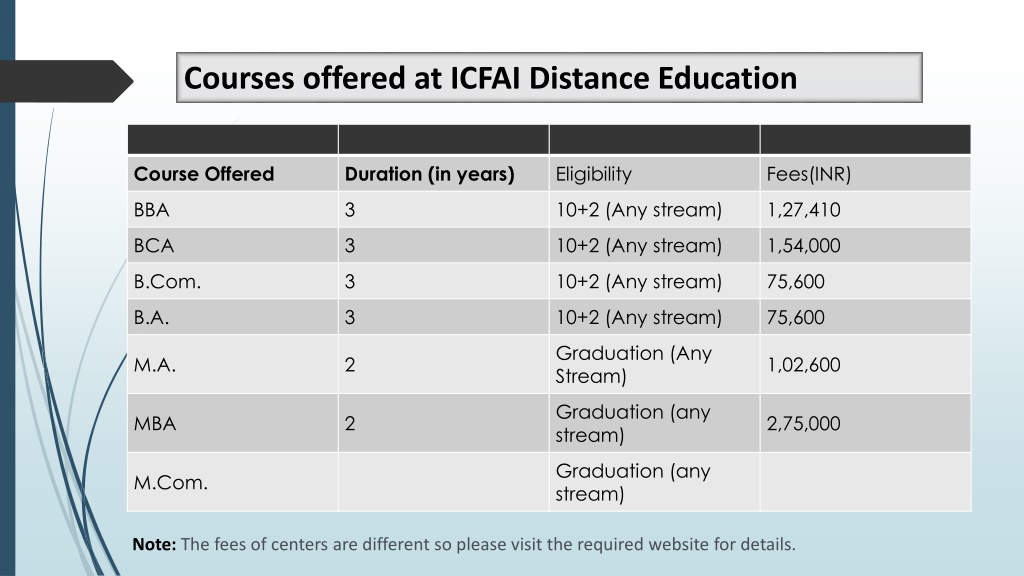Screen dimensions: 1024x576
Task: Click the dark arrow shape beside the title
Action: [x=66, y=81]
